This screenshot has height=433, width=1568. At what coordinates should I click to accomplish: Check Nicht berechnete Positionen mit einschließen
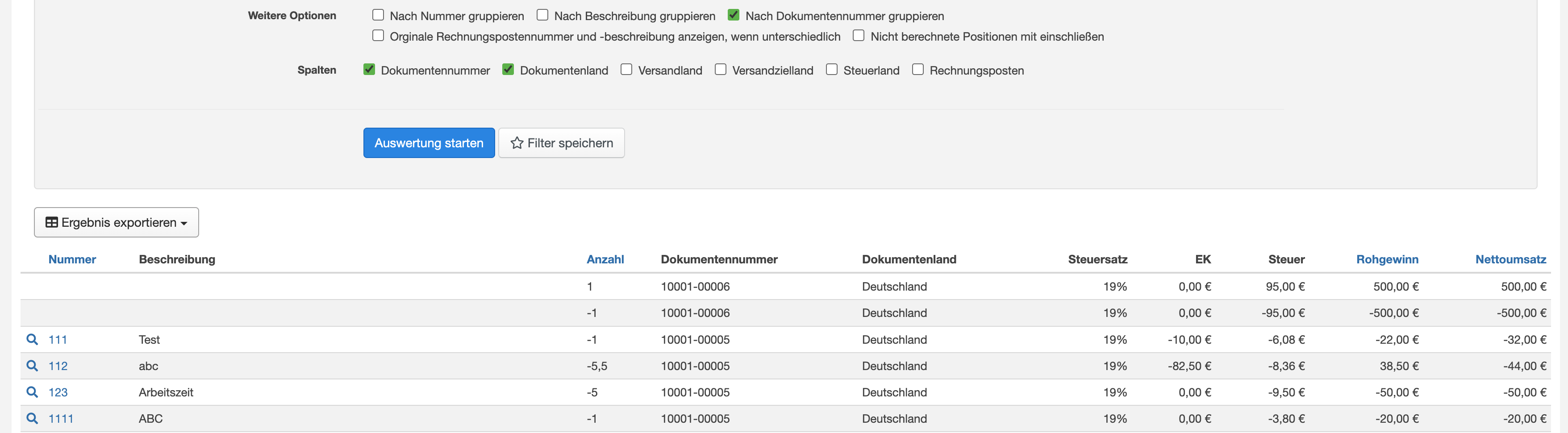(x=858, y=35)
